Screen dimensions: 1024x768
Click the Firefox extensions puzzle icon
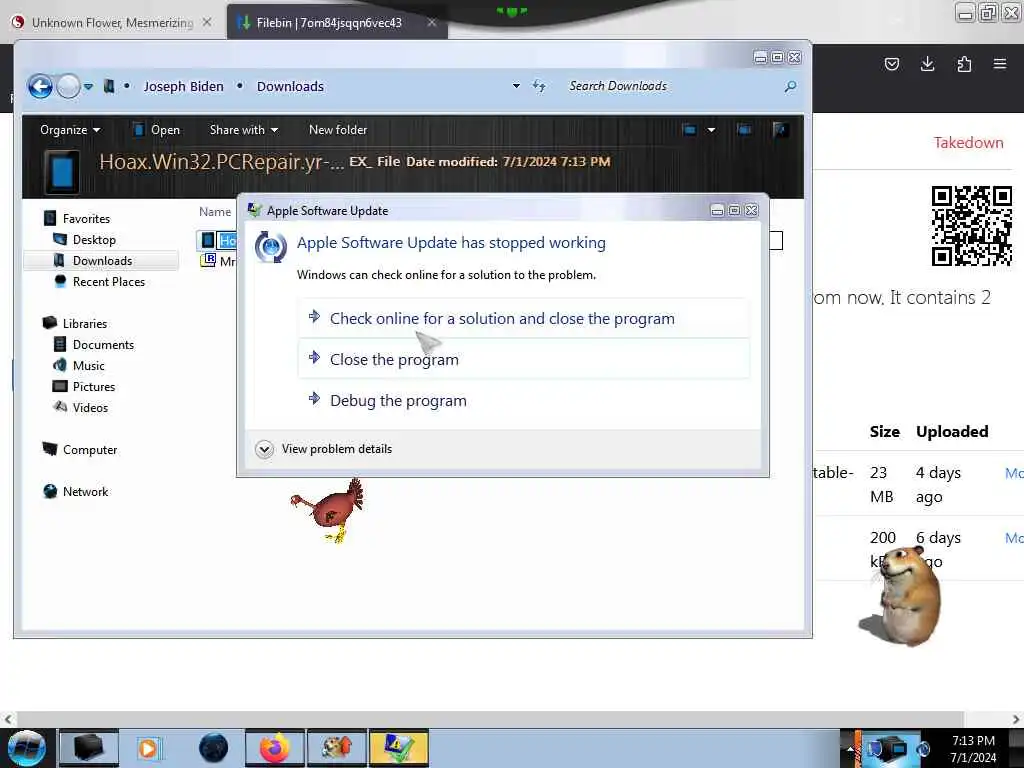pos(964,63)
